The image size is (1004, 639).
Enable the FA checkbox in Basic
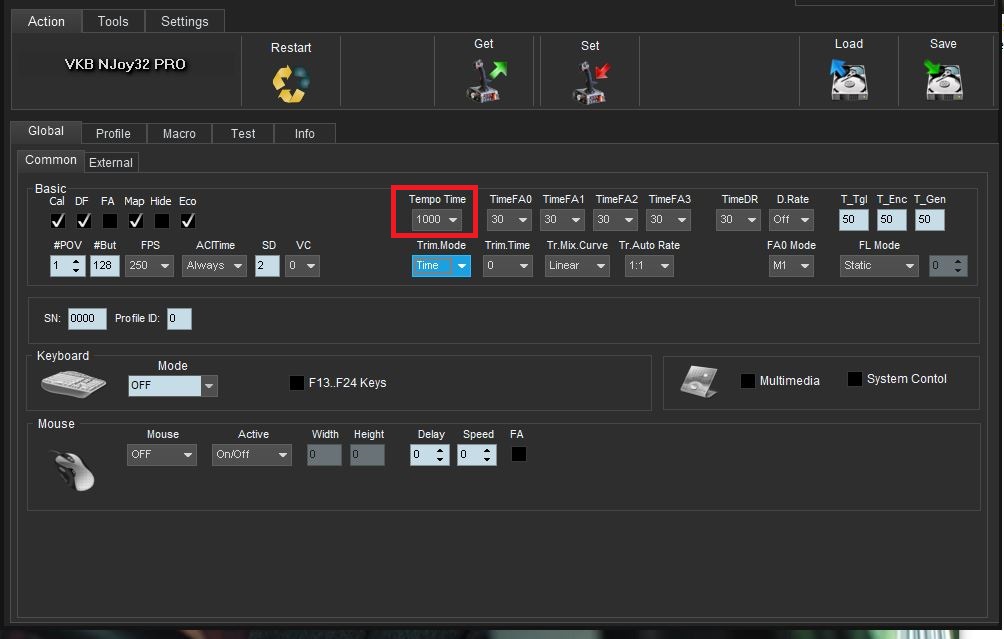tap(110, 220)
